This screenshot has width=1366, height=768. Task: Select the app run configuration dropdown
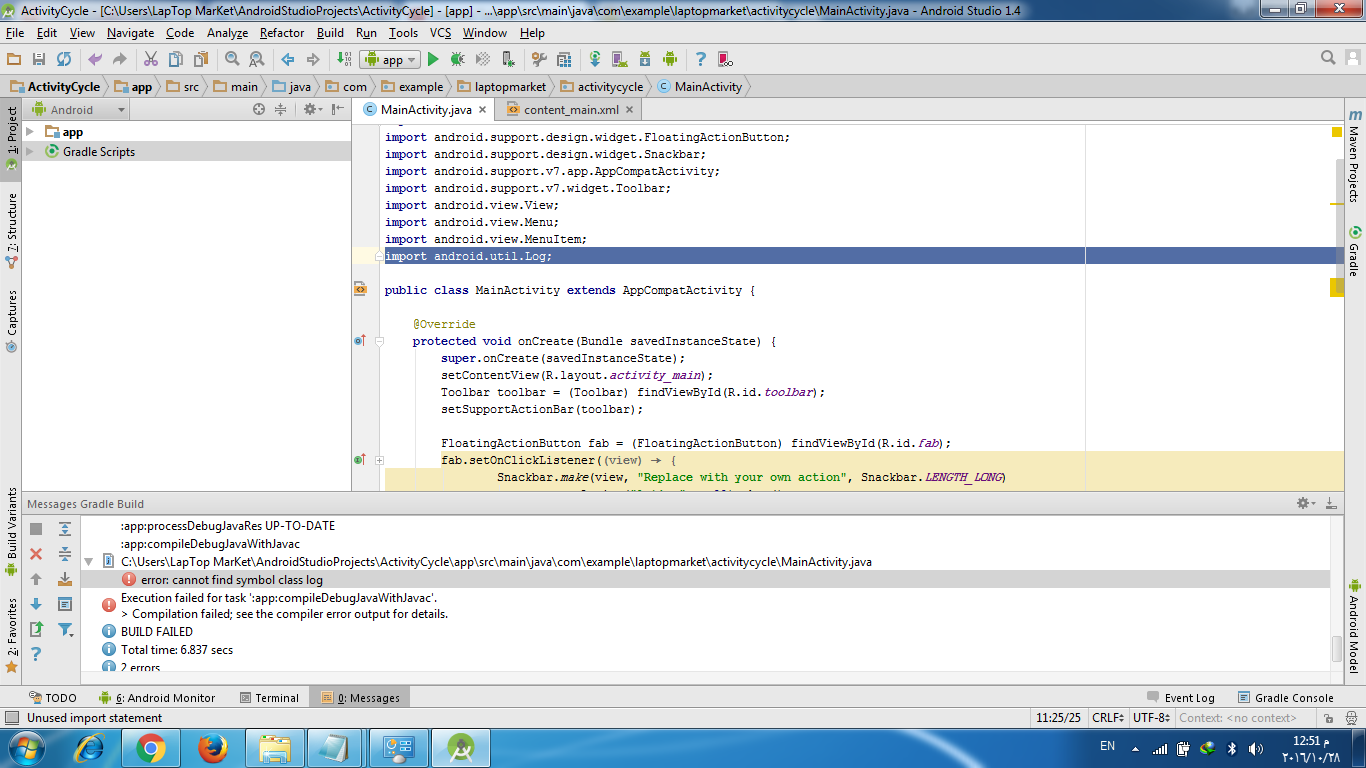tap(390, 60)
